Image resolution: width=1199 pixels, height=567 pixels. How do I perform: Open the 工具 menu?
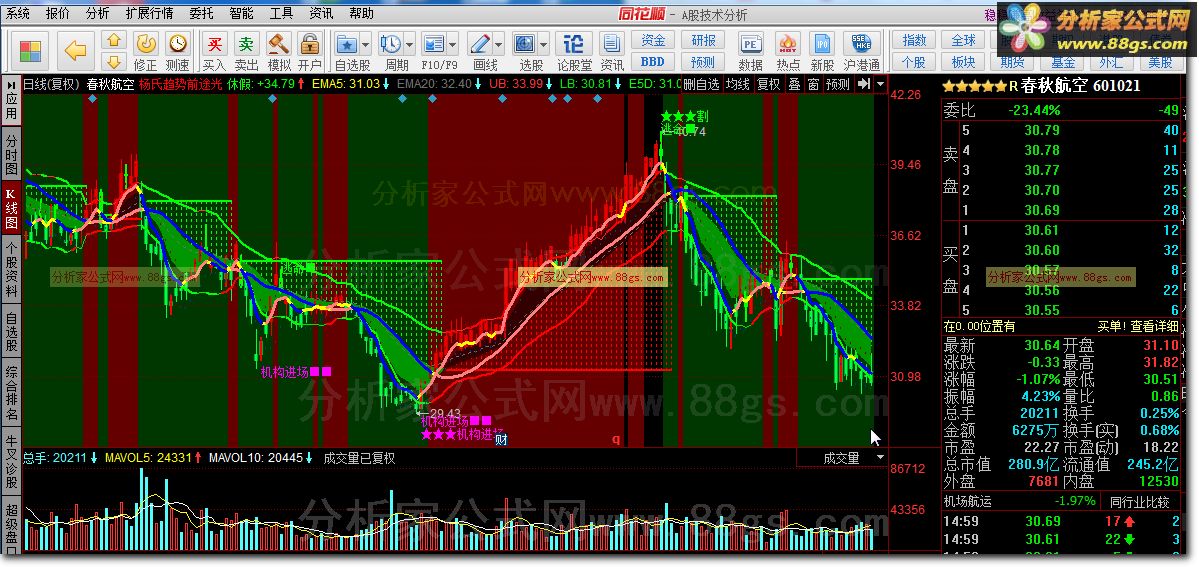281,13
